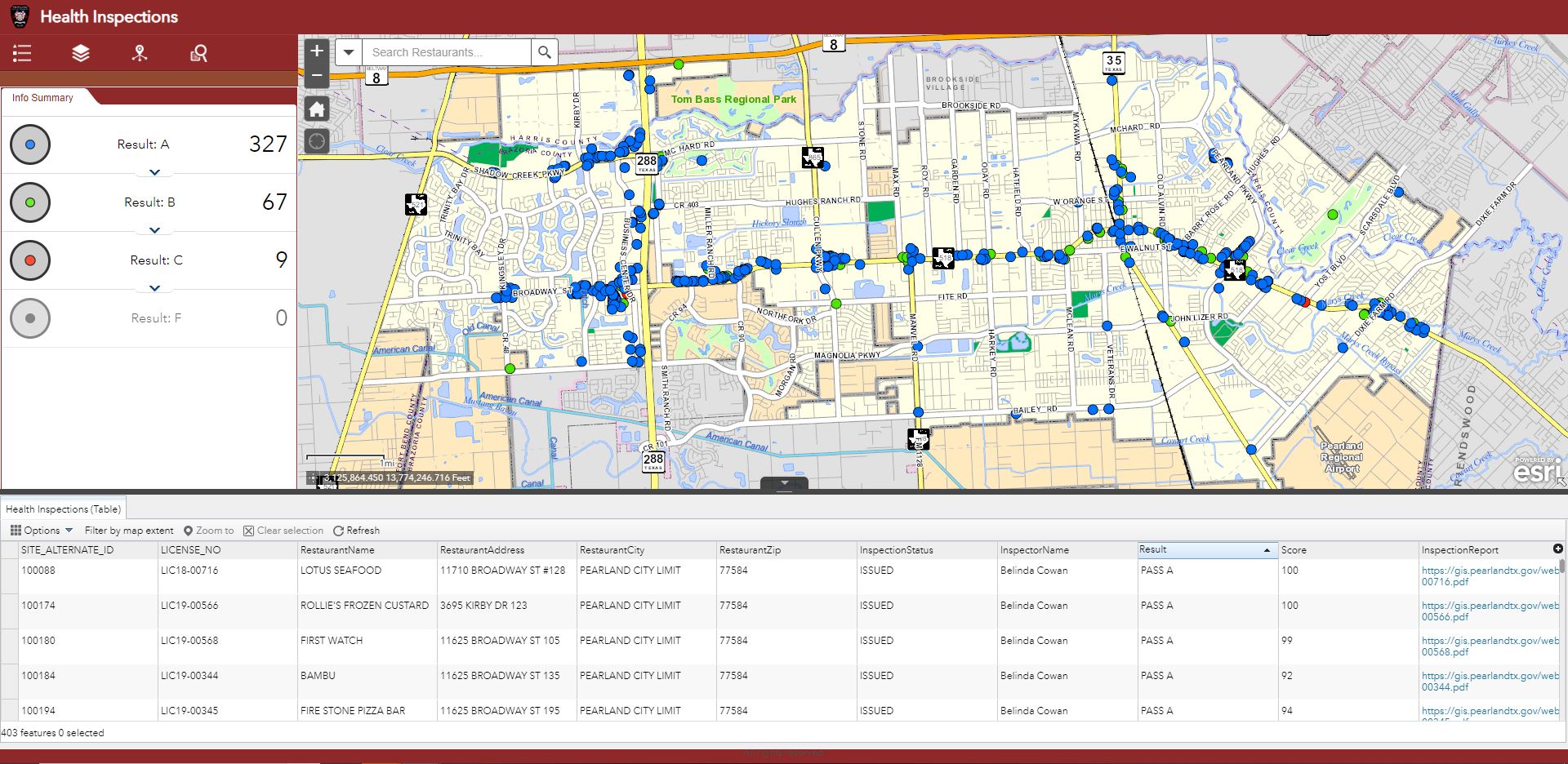Click the Result: A legend symbol
Screen dimensions: 1568x764
30,144
